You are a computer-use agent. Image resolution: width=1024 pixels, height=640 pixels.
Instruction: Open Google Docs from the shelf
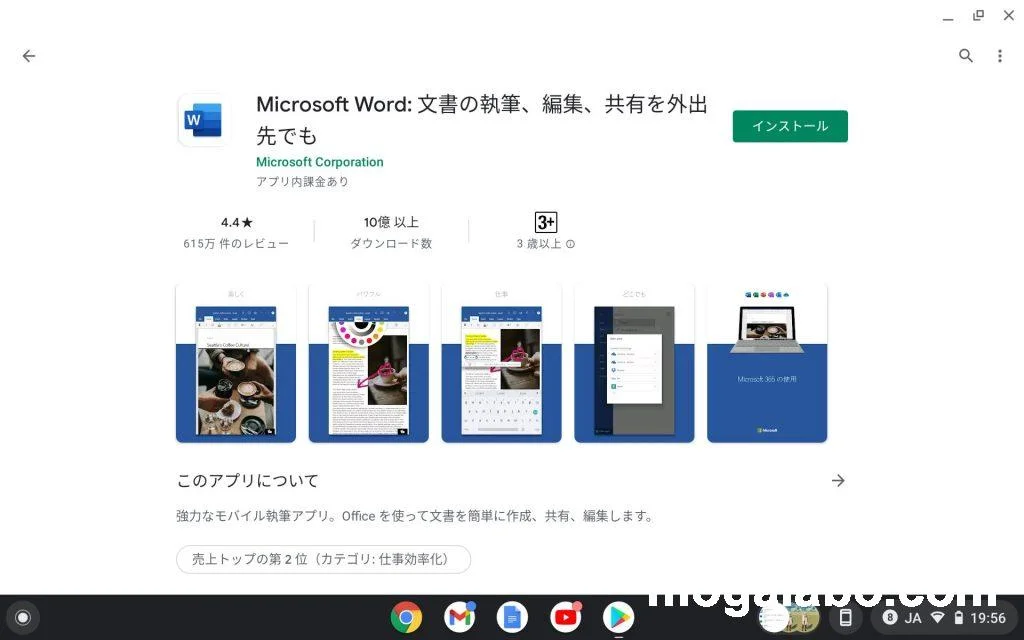coord(512,618)
